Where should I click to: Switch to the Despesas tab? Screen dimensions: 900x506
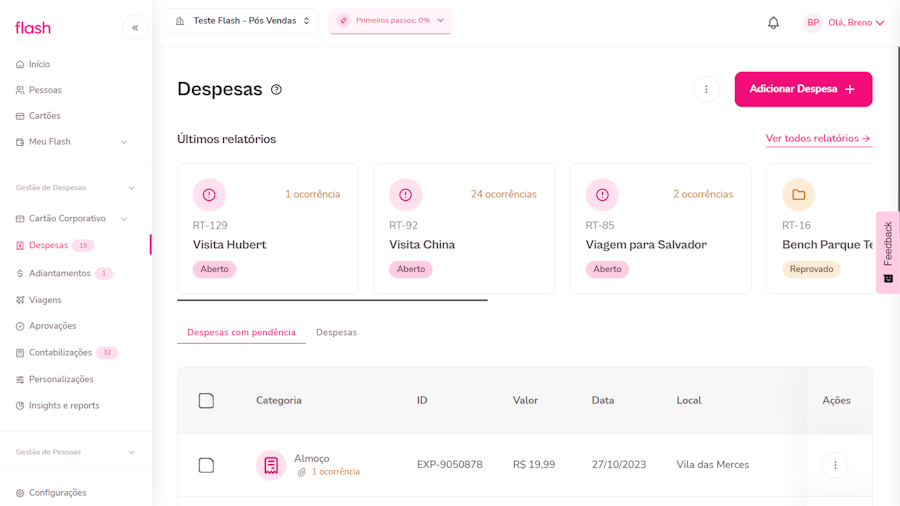336,332
